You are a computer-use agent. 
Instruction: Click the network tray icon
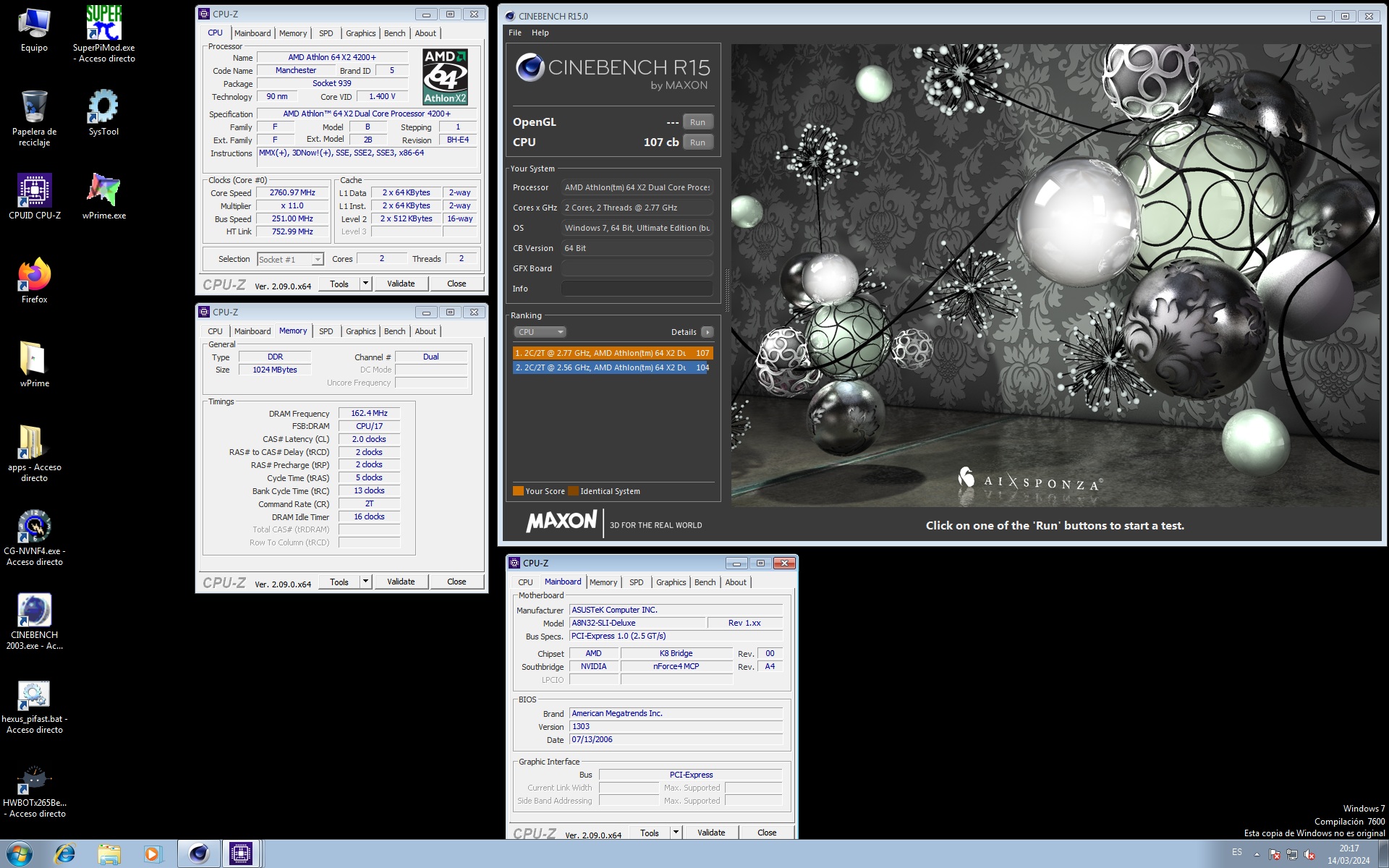click(1292, 854)
